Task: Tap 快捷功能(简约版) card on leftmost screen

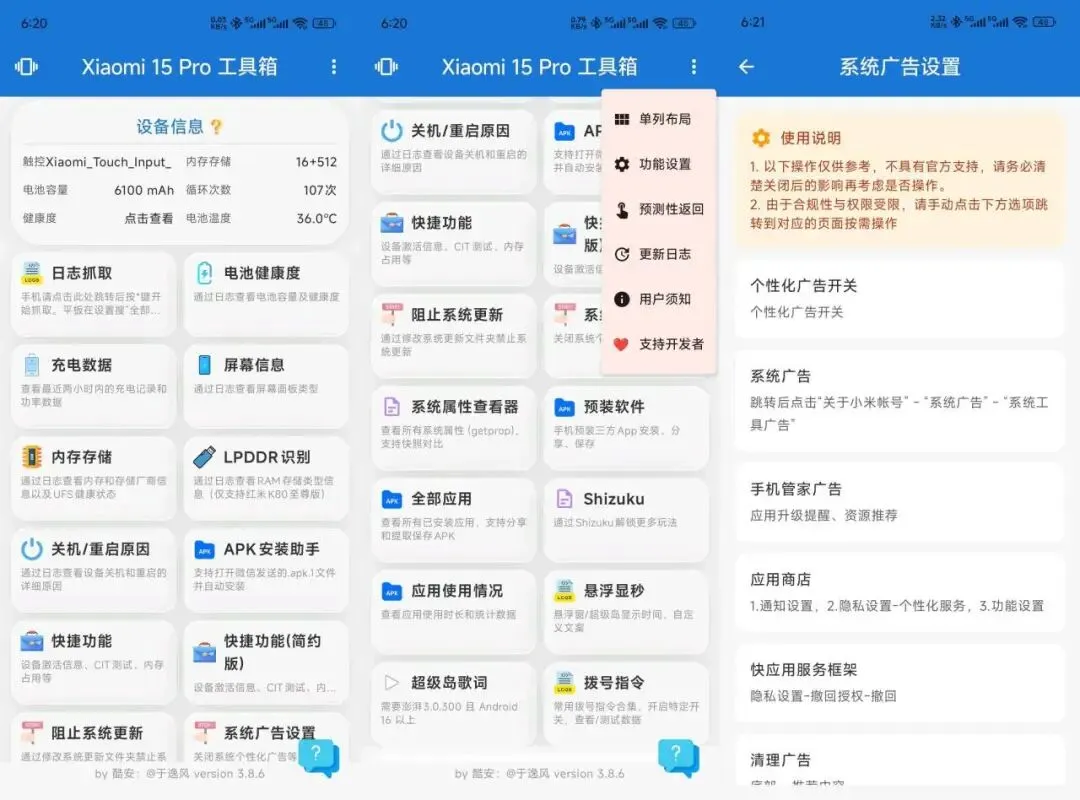Action: 266,662
